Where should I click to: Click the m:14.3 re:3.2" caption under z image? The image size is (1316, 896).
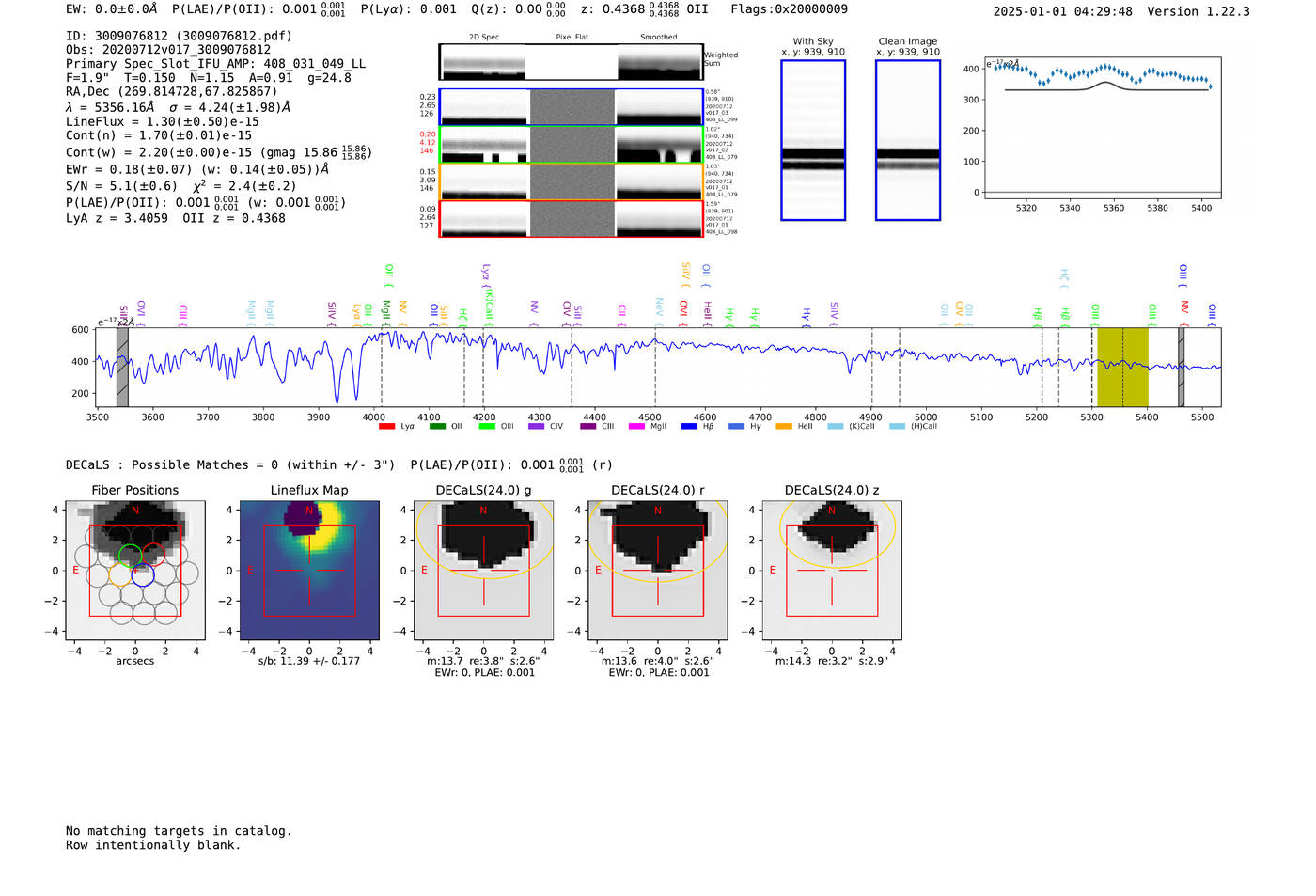pyautogui.click(x=832, y=661)
